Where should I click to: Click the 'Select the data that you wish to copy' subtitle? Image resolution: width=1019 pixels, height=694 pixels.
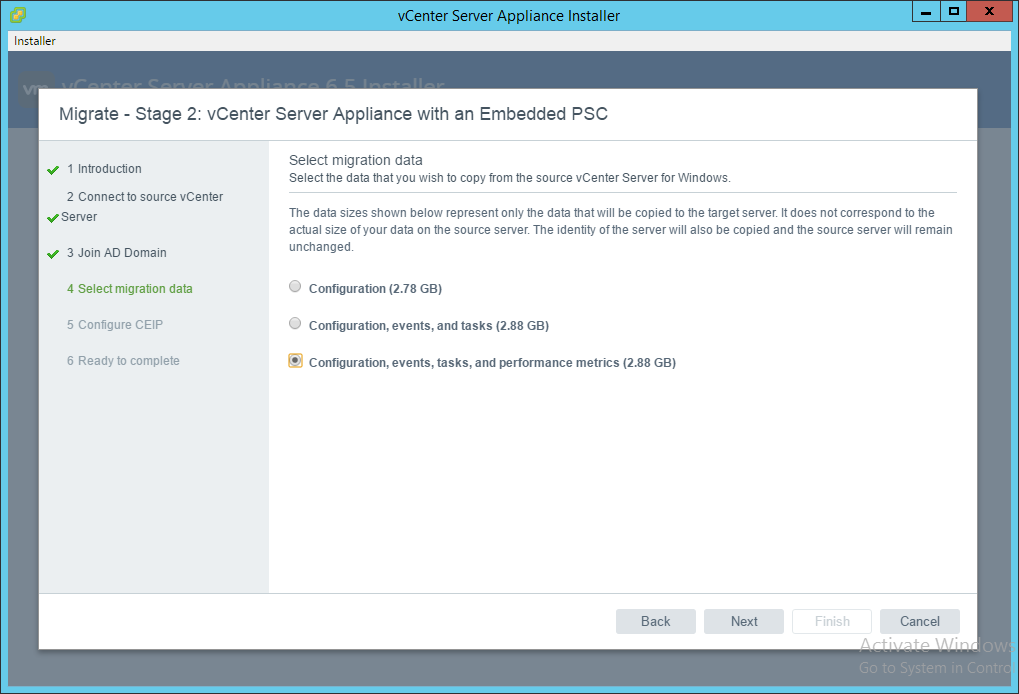510,178
